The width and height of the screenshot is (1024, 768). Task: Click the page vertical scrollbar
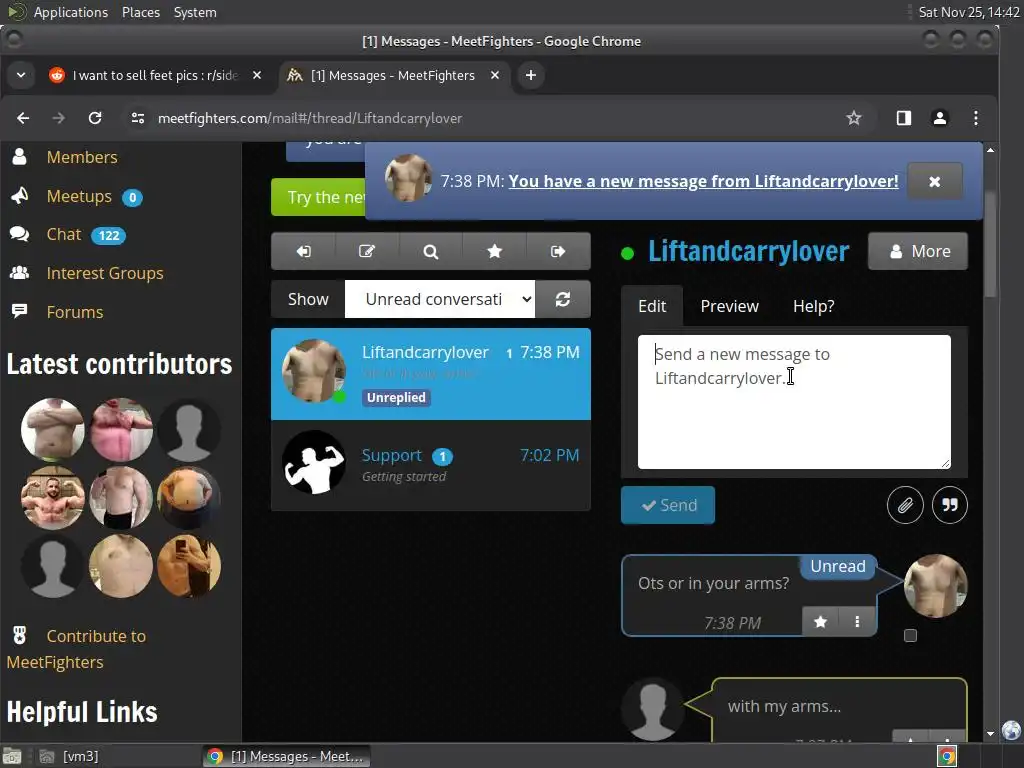(990, 244)
